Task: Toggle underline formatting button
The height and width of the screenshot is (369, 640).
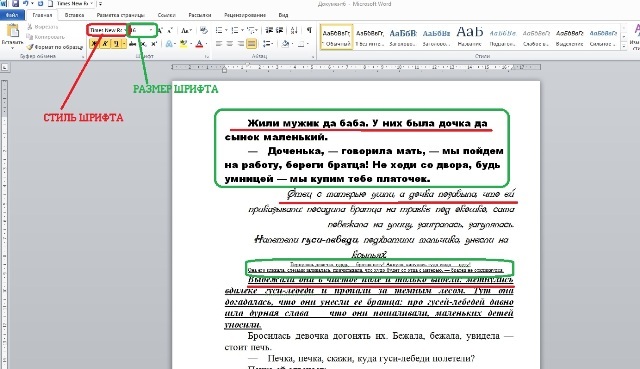Action: (116, 43)
